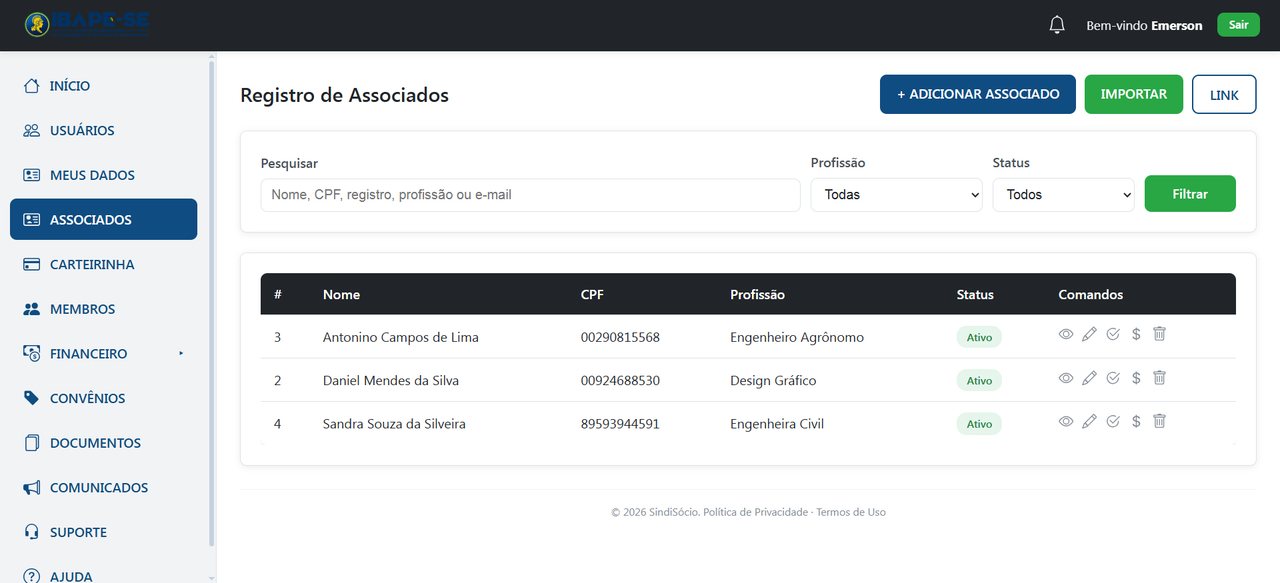This screenshot has height=583, width=1280.
Task: Click CPF 00924688530
Action: point(620,381)
